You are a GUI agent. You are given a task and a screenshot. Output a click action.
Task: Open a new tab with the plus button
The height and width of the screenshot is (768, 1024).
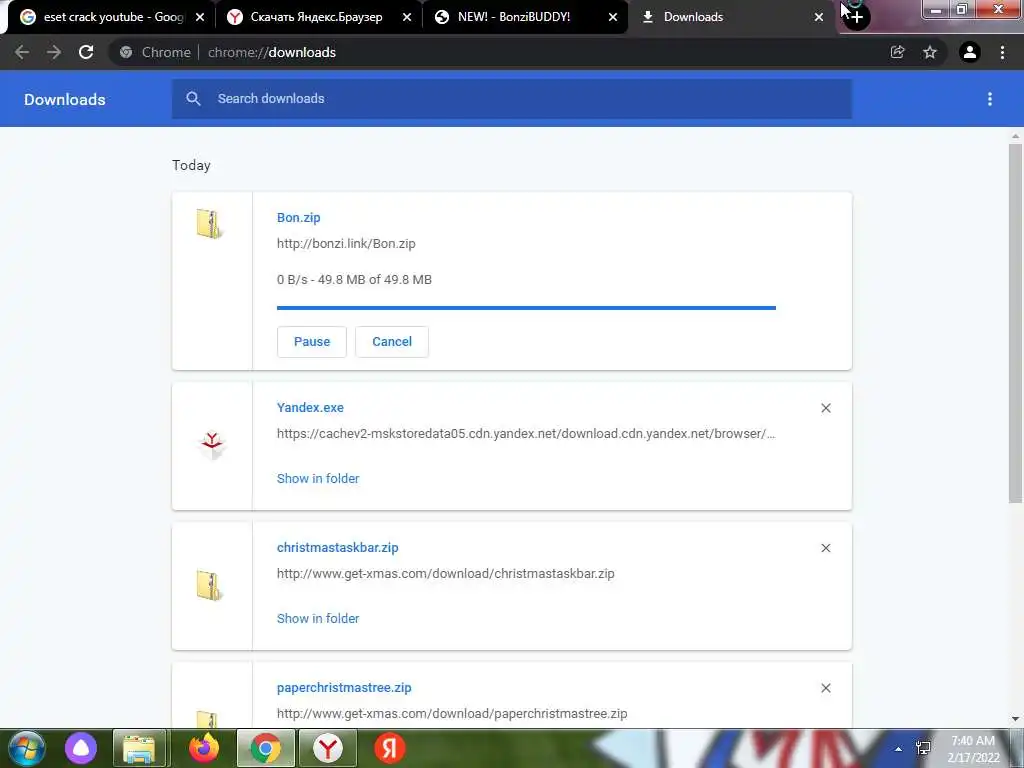pyautogui.click(x=856, y=17)
